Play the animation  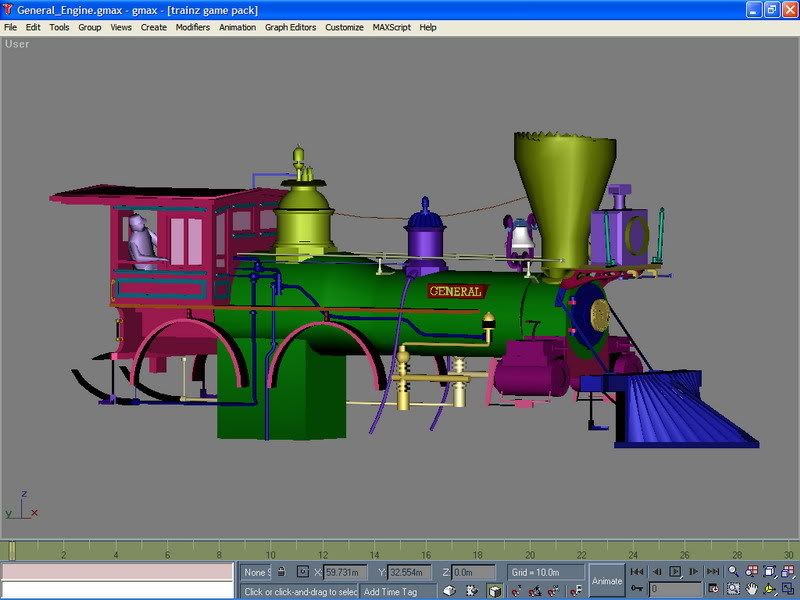click(676, 572)
